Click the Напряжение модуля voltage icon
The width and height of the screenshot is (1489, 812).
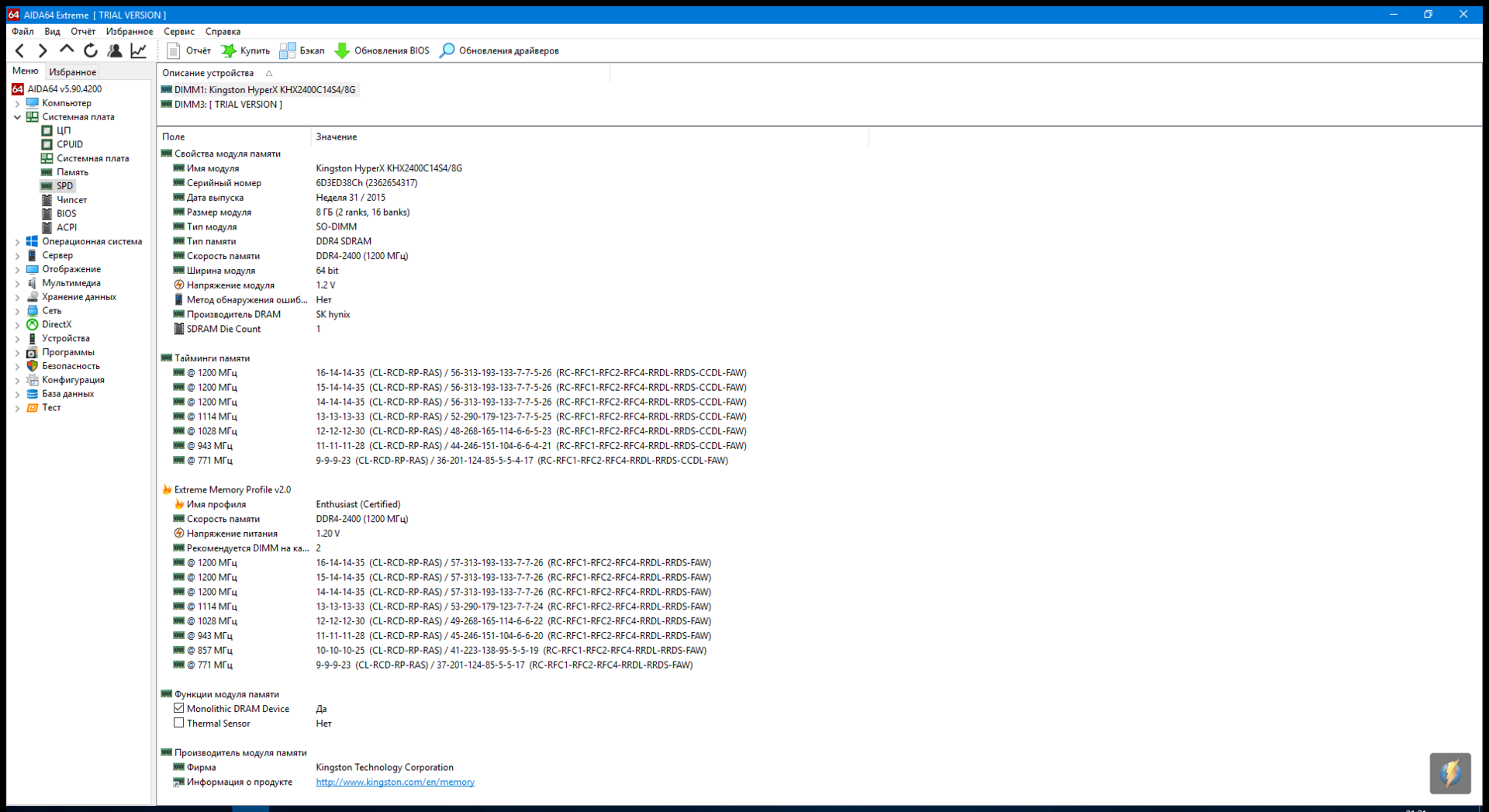[179, 285]
